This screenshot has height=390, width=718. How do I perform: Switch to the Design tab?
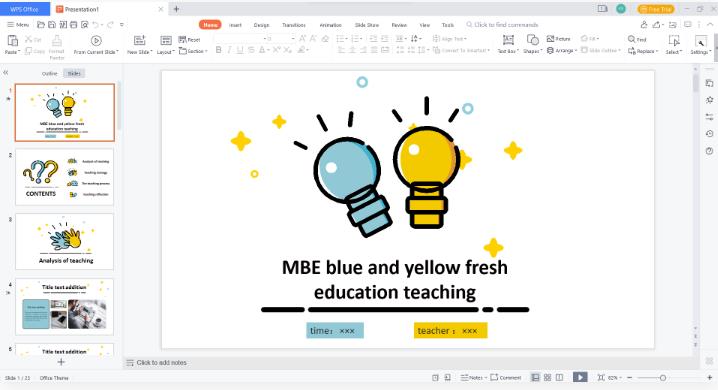coord(261,25)
